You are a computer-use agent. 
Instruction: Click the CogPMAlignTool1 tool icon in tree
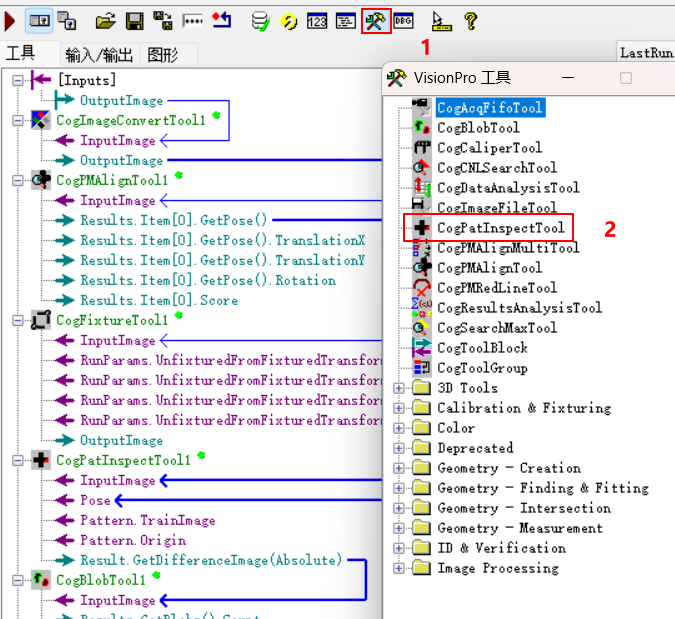(x=40, y=180)
